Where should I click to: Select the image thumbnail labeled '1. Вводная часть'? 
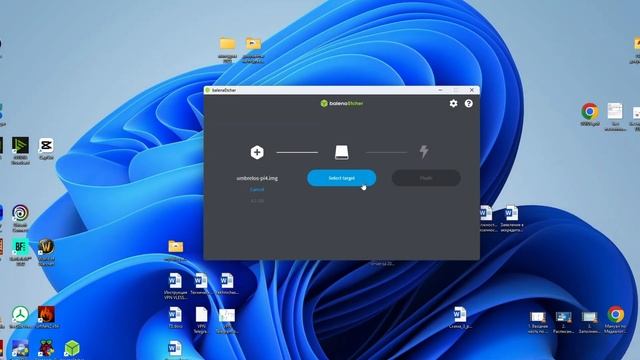(x=538, y=322)
